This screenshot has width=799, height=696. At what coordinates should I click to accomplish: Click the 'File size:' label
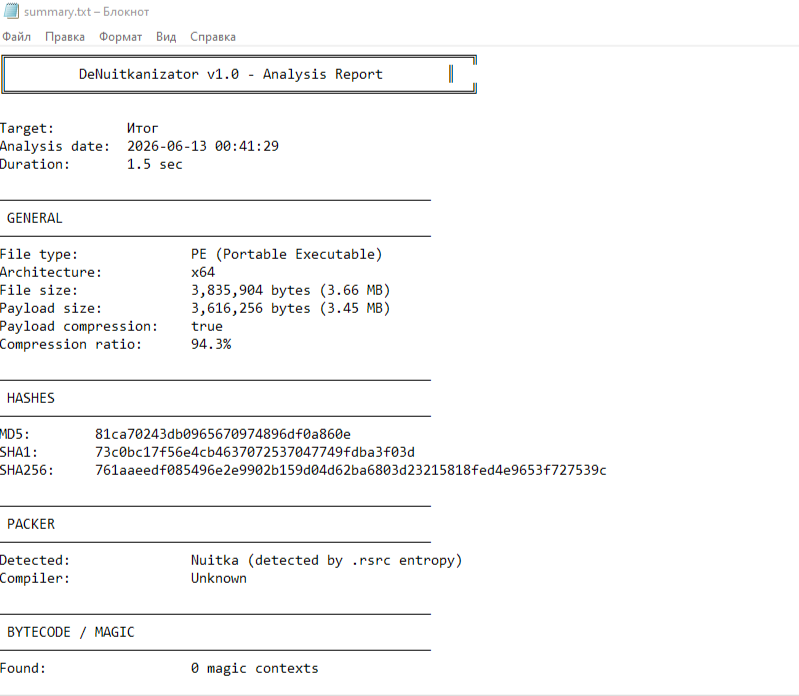[39, 290]
